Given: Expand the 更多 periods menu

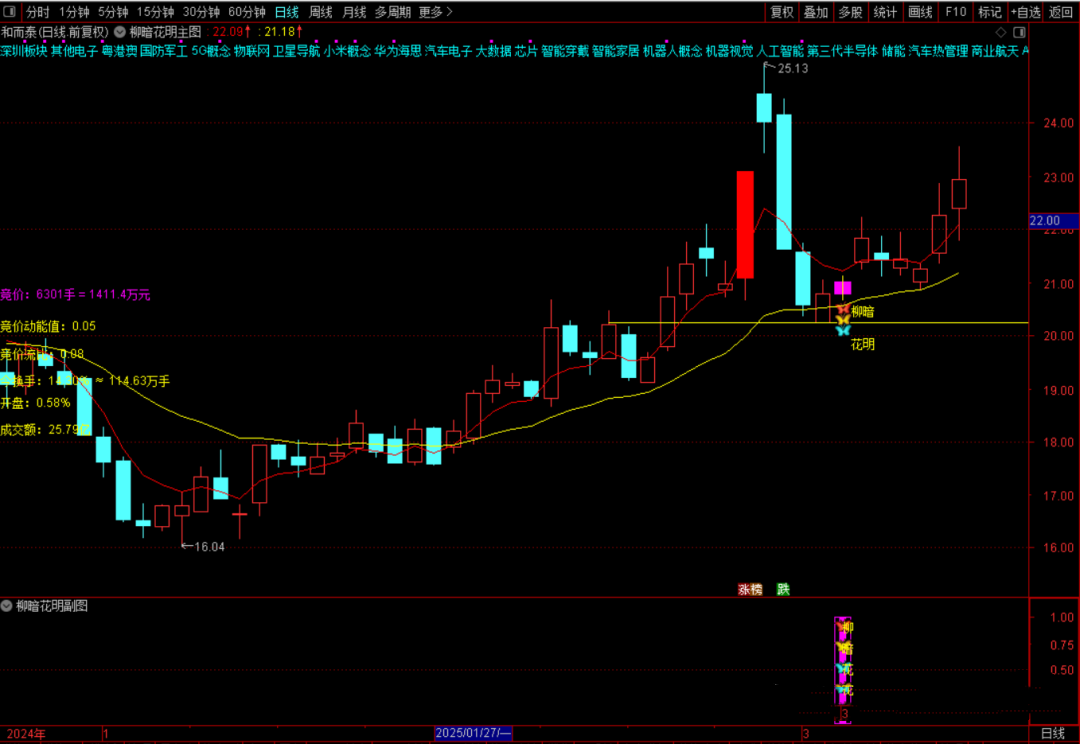Looking at the screenshot, I should 435,12.
